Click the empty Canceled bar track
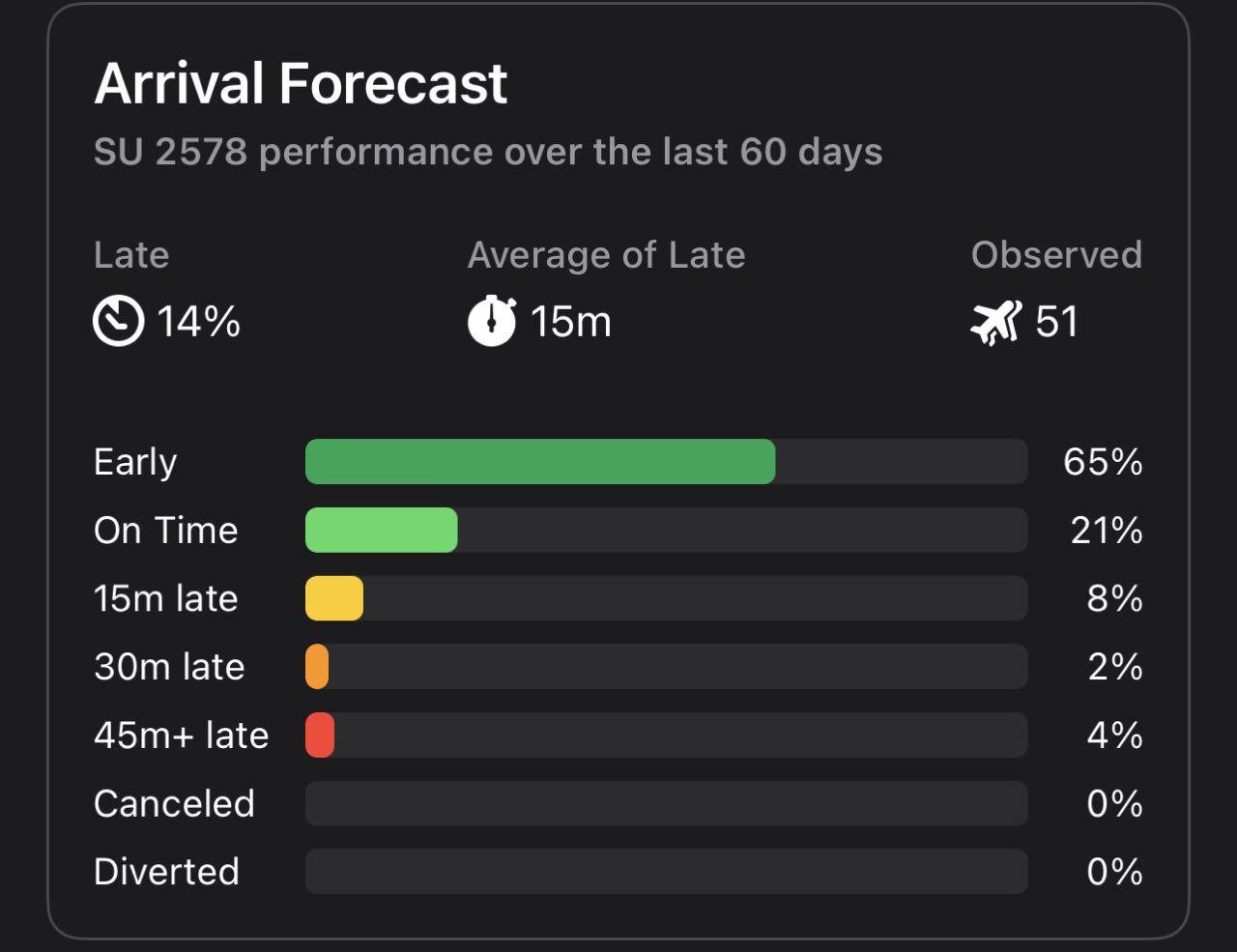 pos(666,804)
